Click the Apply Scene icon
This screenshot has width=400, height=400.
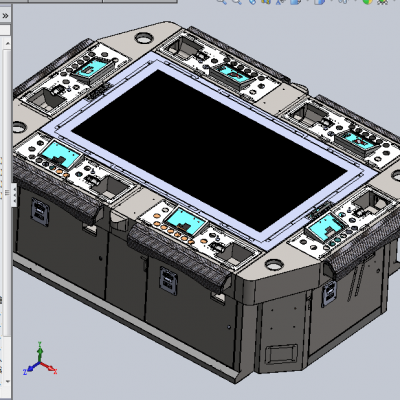click(382, 2)
